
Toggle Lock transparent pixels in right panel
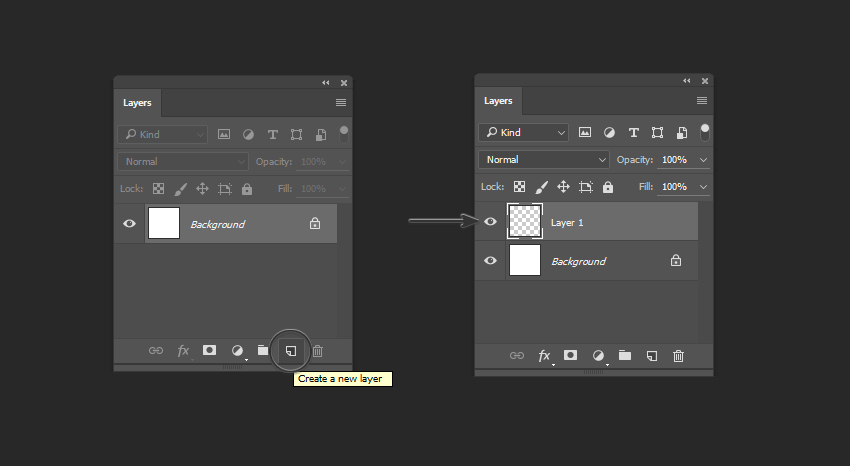tap(519, 187)
